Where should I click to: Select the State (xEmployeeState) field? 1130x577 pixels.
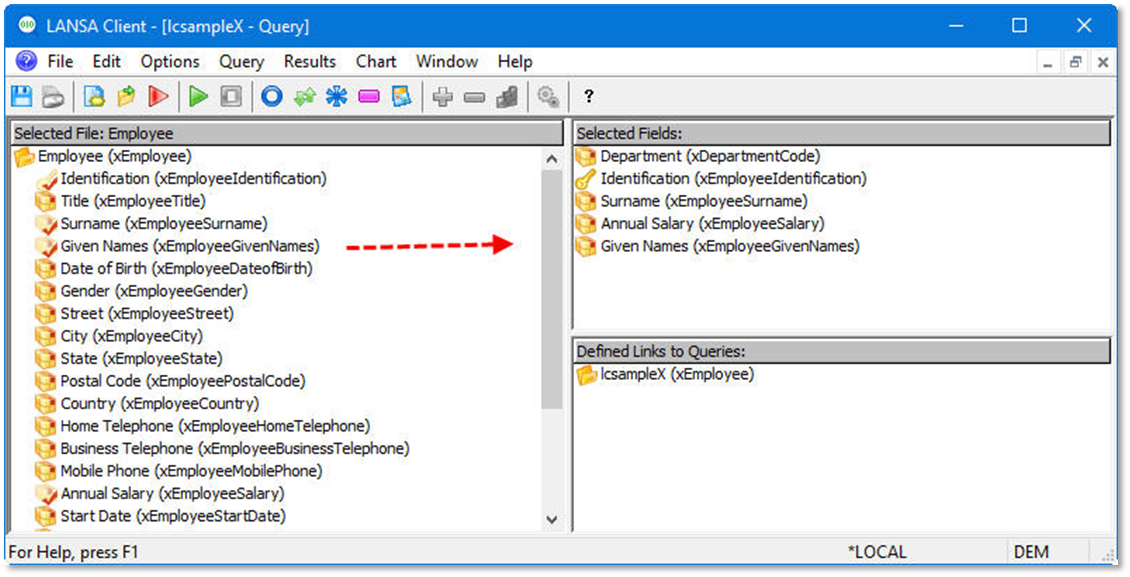click(x=129, y=358)
